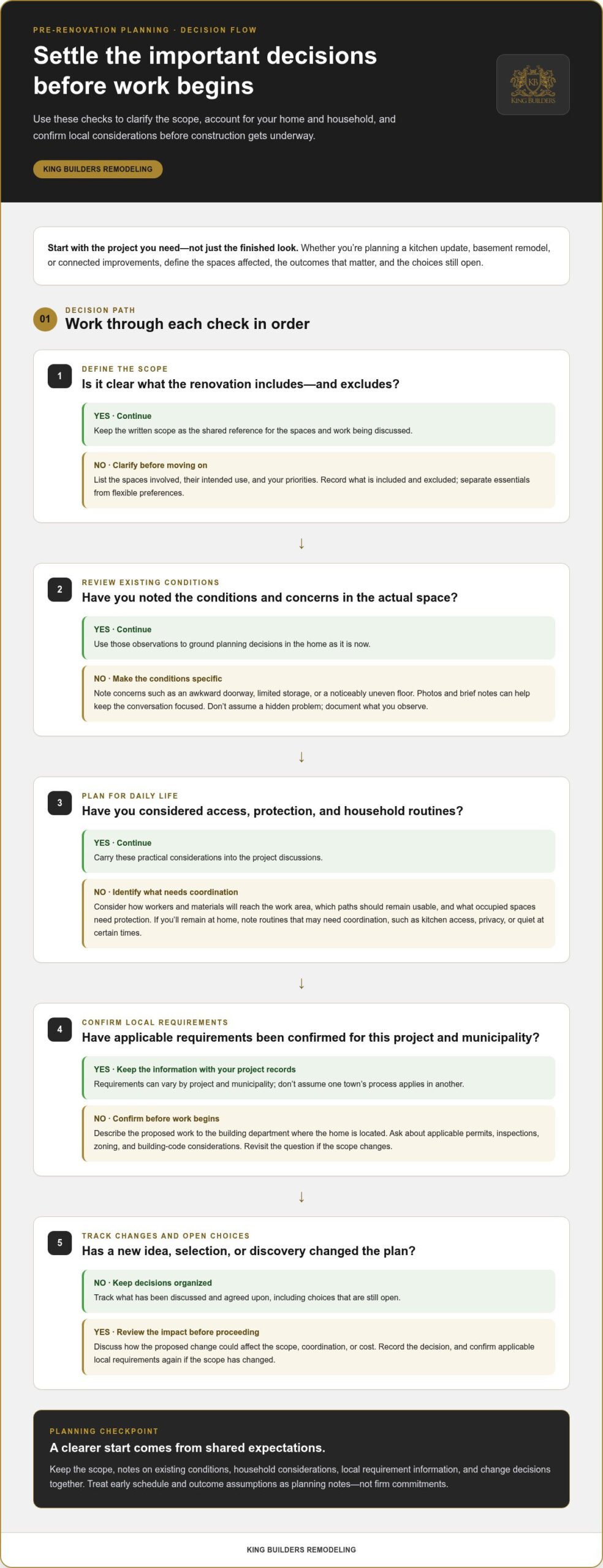
Task: Click the King Builders Remodeling pill button
Action: (x=97, y=169)
